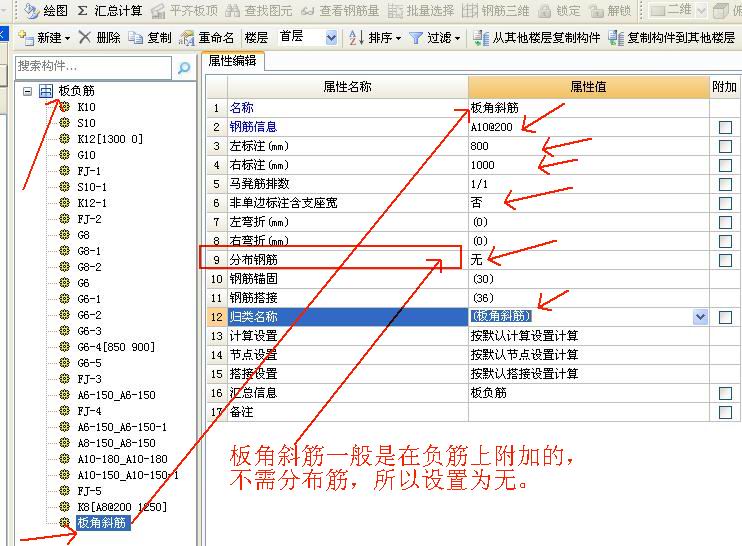Screen dimensions: 742x546
Task: Toggle 附加 checkbox for 左标注
Action: pyautogui.click(x=725, y=146)
